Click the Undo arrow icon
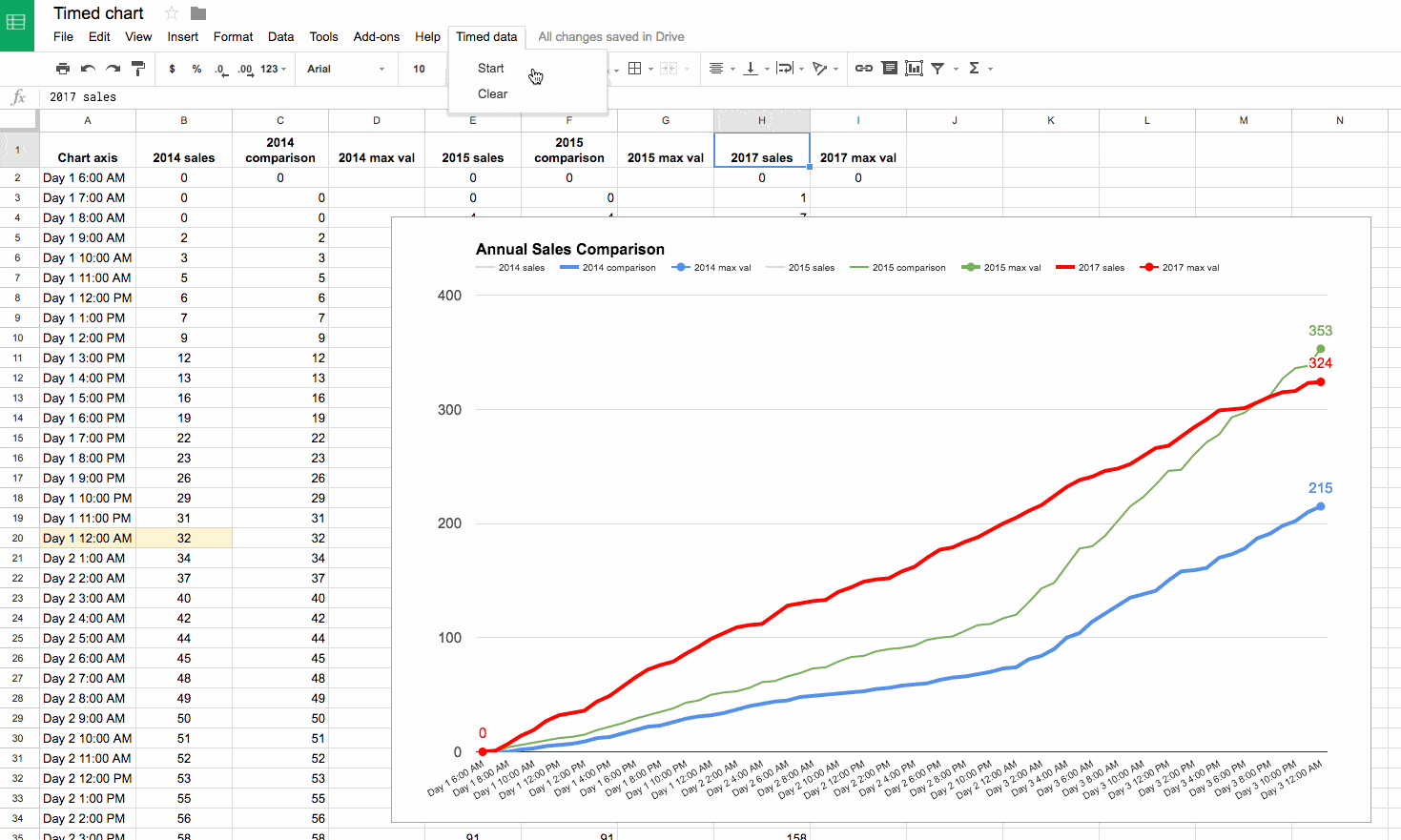This screenshot has width=1401, height=840. click(88, 69)
